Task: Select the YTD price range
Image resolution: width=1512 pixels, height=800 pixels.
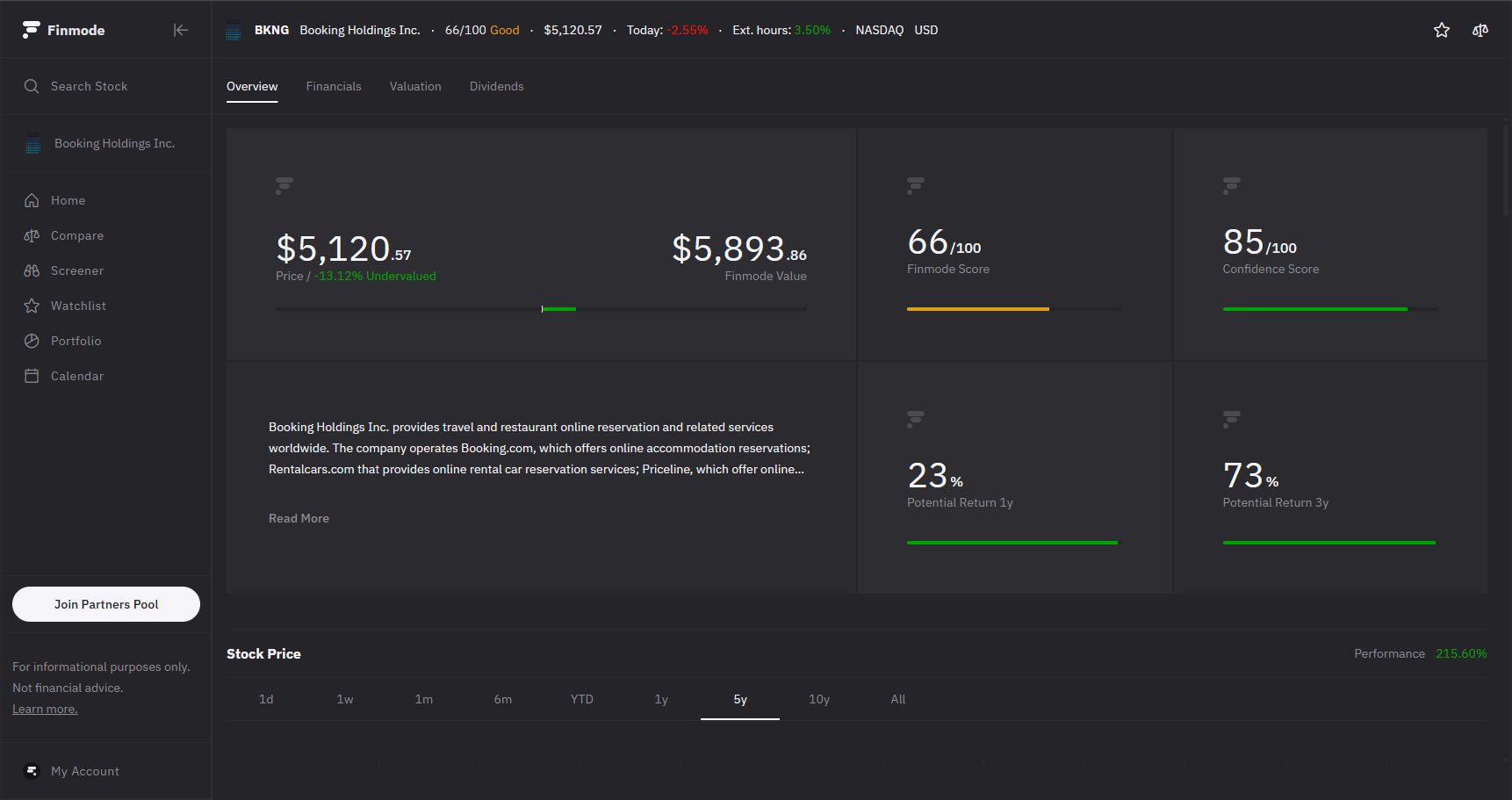Action: 581,699
